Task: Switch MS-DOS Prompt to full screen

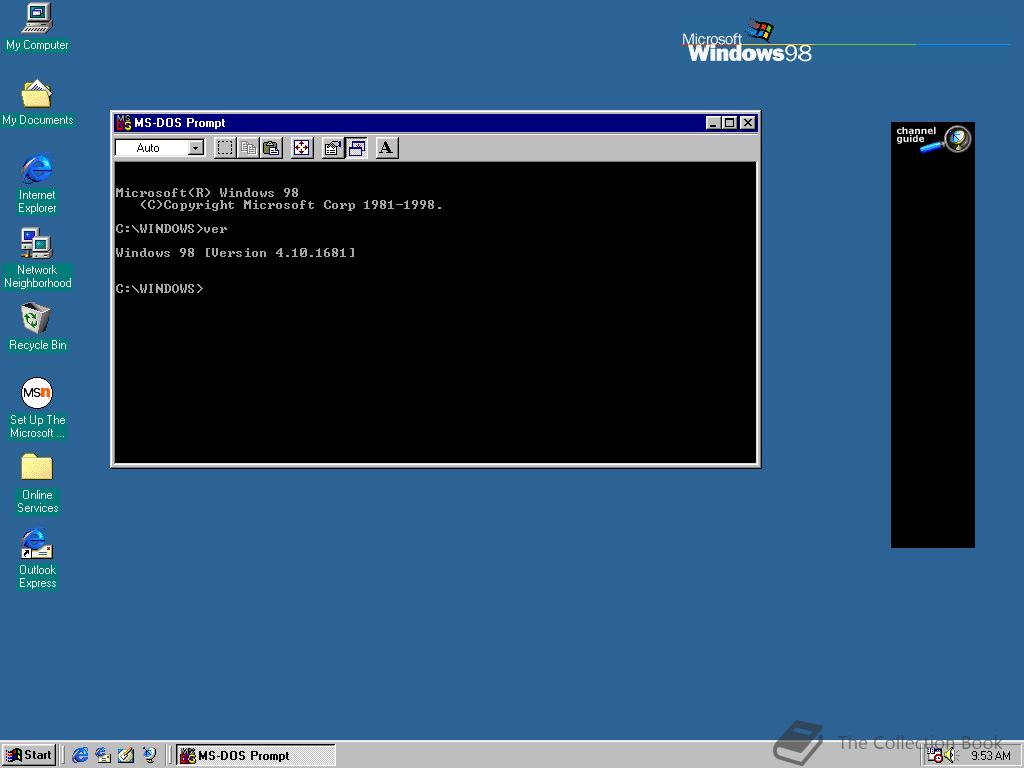Action: tap(302, 148)
